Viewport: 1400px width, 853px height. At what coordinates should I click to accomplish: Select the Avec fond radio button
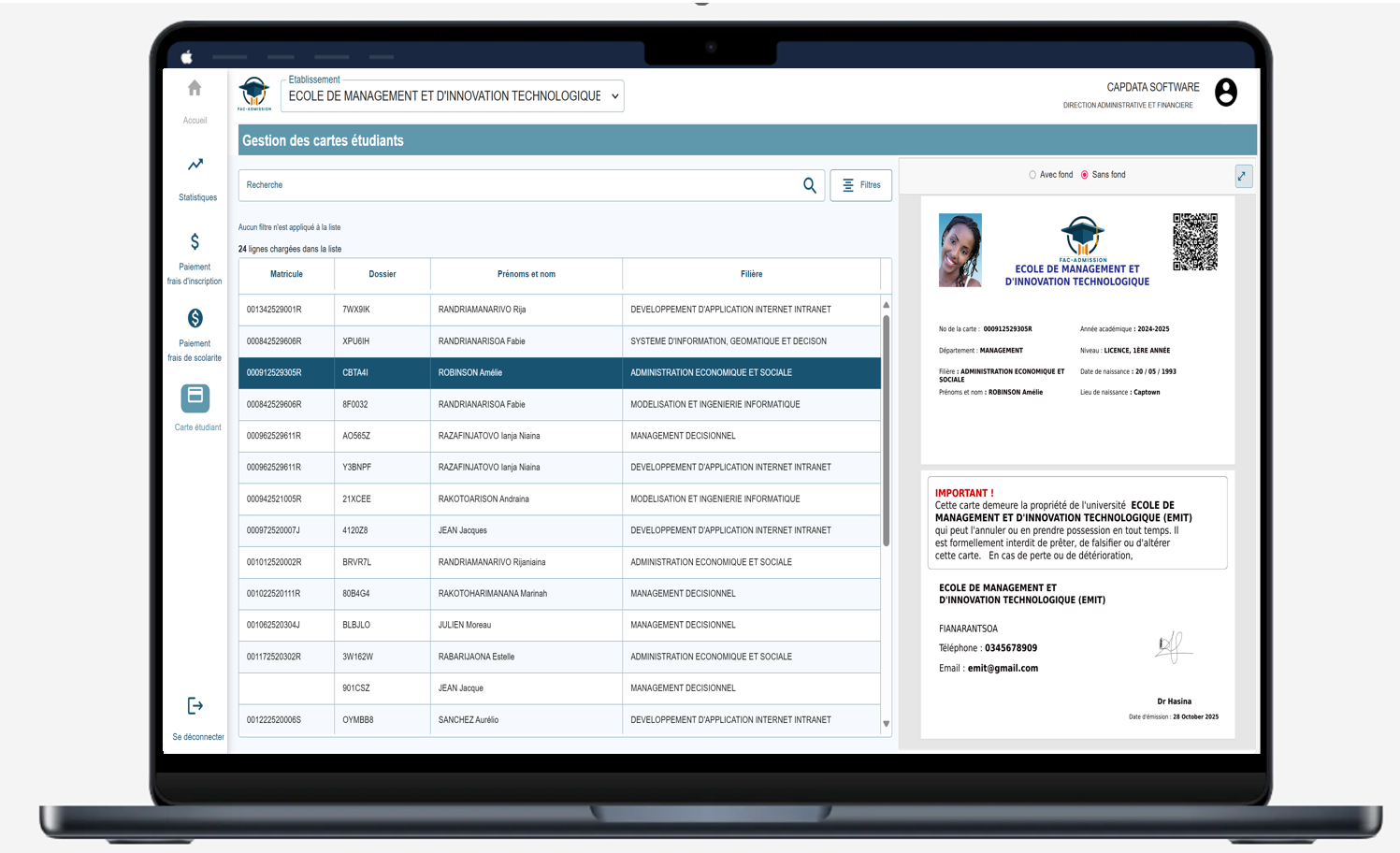[1032, 175]
